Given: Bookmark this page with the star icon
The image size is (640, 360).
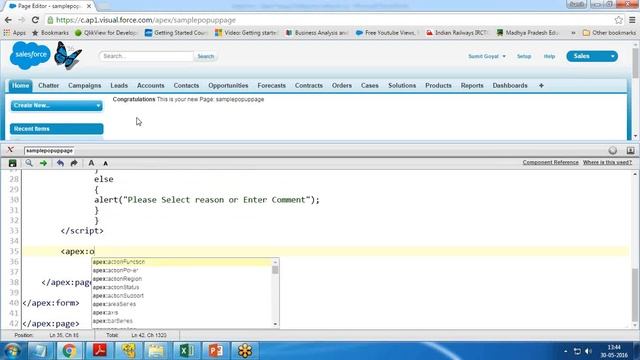Looking at the screenshot, I should (618, 20).
